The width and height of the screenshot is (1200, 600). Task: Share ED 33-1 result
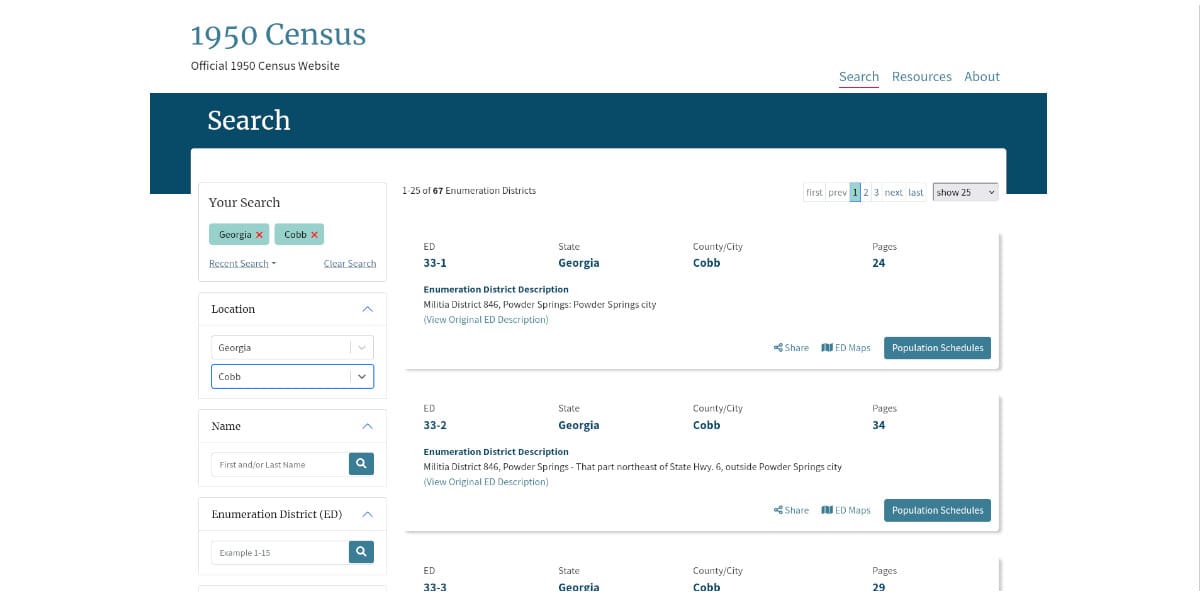(x=791, y=348)
